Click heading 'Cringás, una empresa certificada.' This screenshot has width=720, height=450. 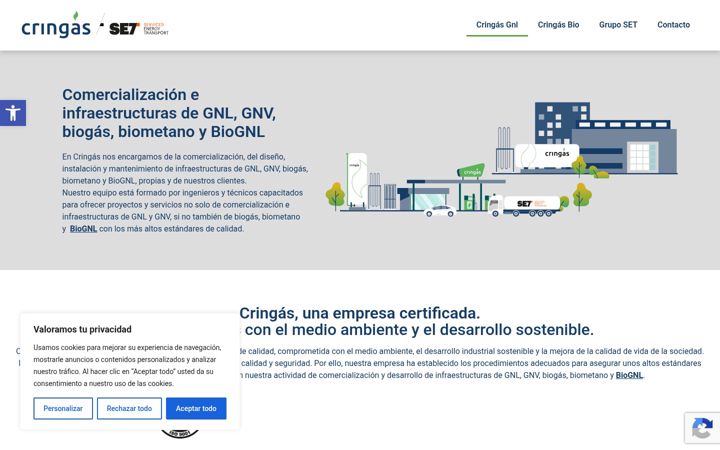pyautogui.click(x=360, y=313)
